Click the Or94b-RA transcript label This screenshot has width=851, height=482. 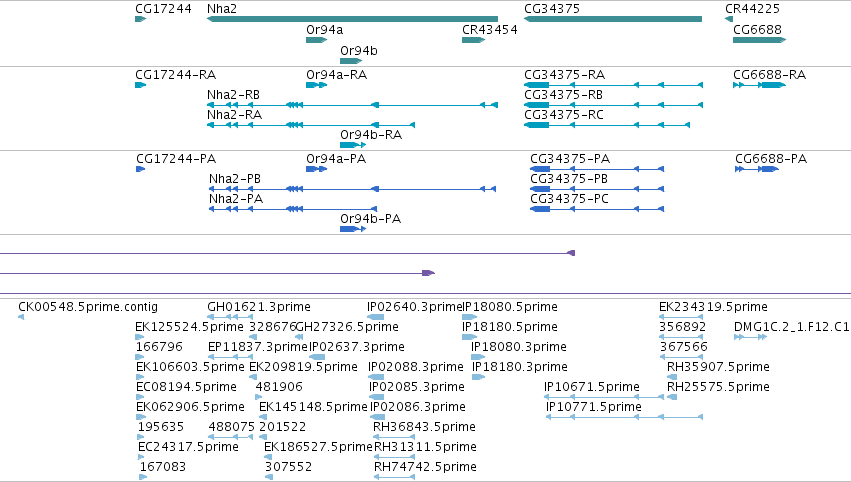click(x=371, y=135)
